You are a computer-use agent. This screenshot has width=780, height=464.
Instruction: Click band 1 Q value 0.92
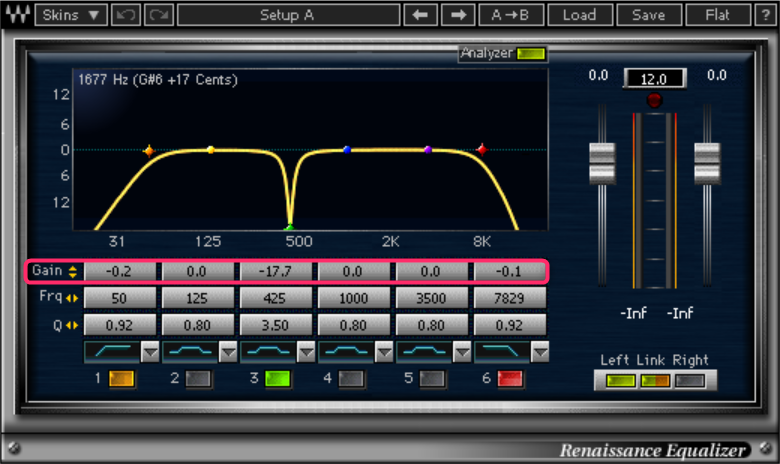[119, 326]
